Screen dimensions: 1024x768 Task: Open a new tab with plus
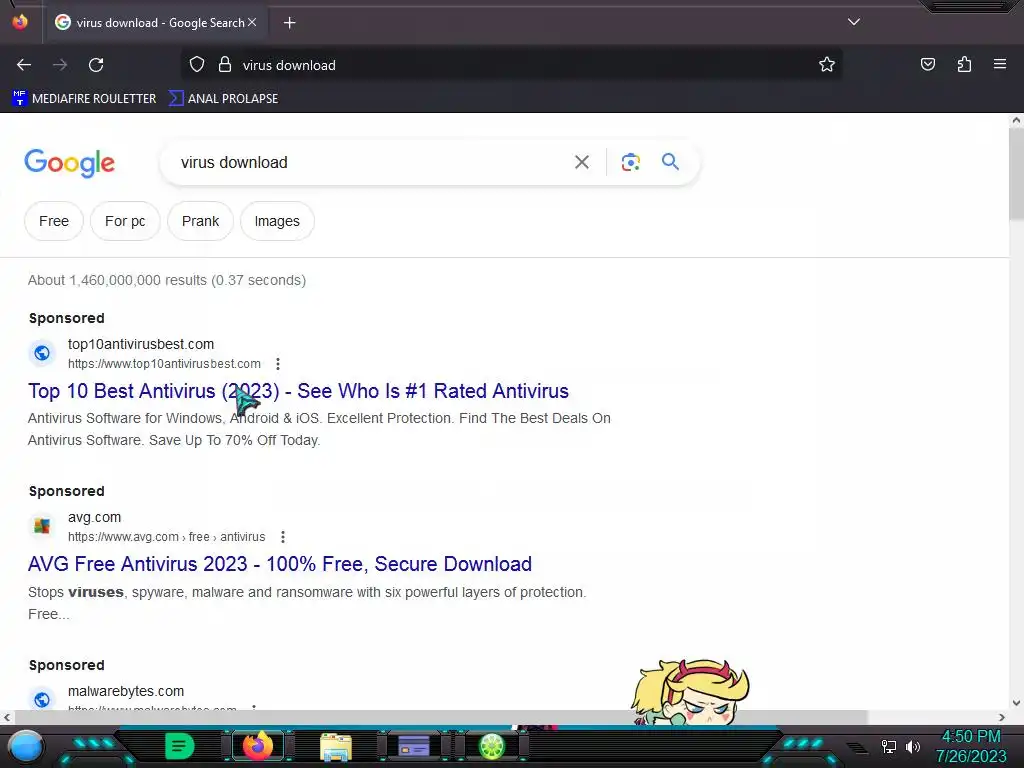coord(290,23)
